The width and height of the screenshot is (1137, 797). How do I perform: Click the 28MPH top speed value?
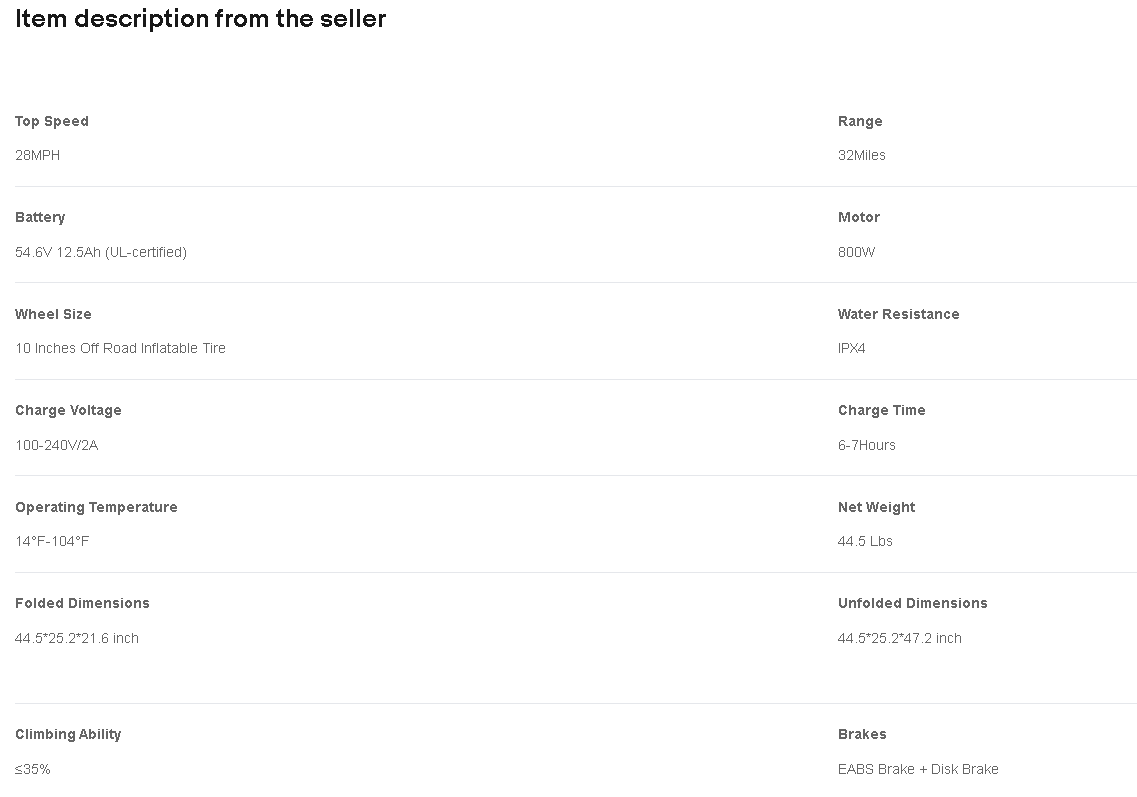(38, 155)
